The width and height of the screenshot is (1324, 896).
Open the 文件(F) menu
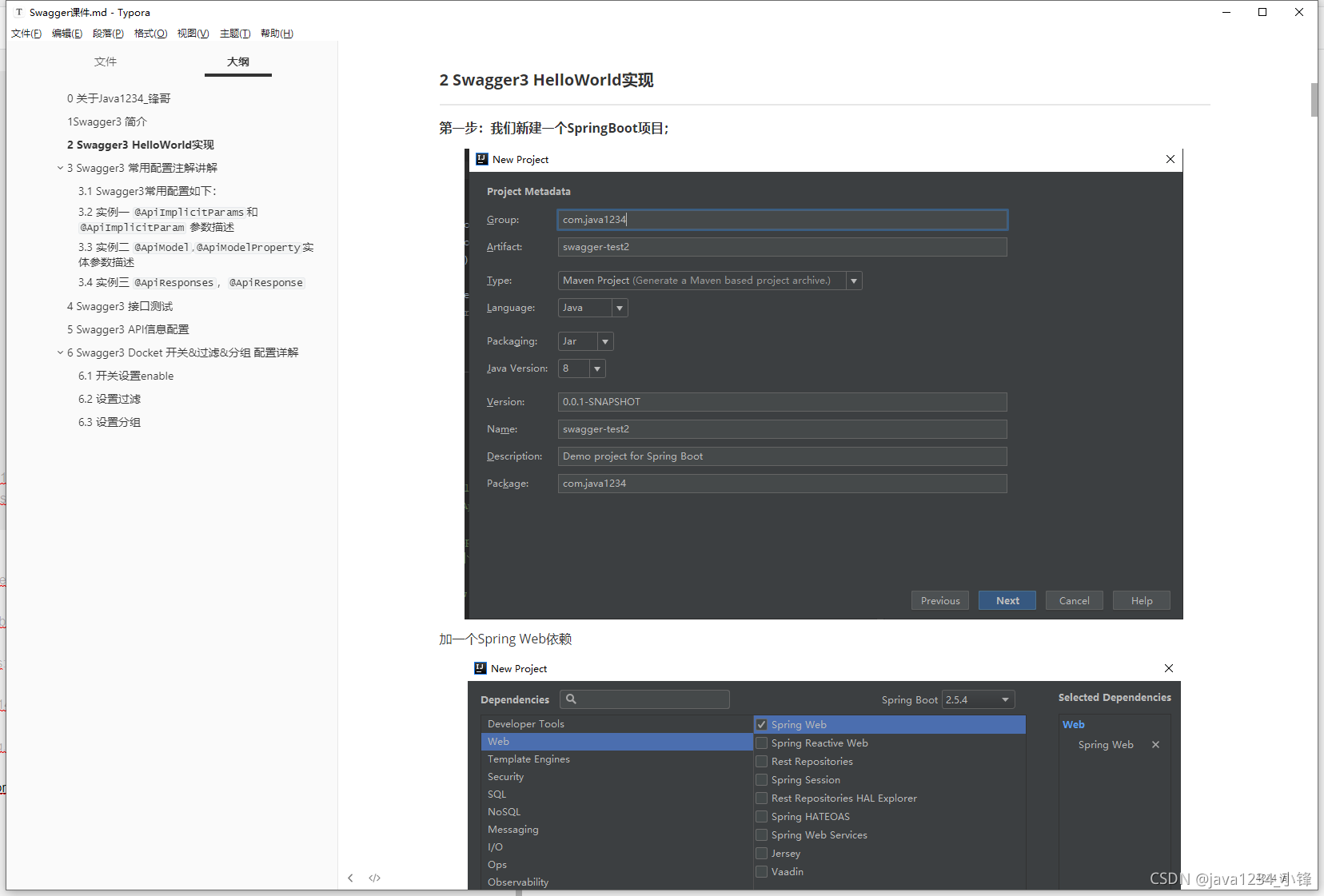click(26, 34)
